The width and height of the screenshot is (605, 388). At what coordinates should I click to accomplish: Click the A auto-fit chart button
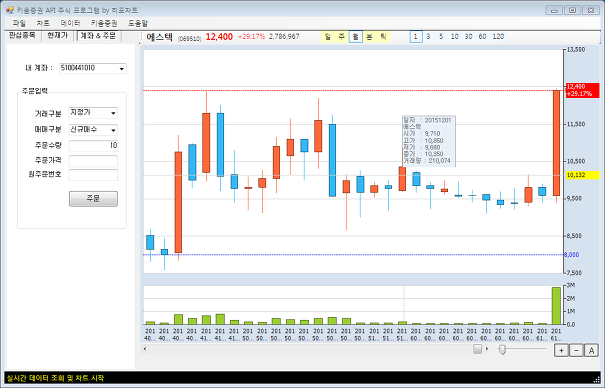click(591, 350)
